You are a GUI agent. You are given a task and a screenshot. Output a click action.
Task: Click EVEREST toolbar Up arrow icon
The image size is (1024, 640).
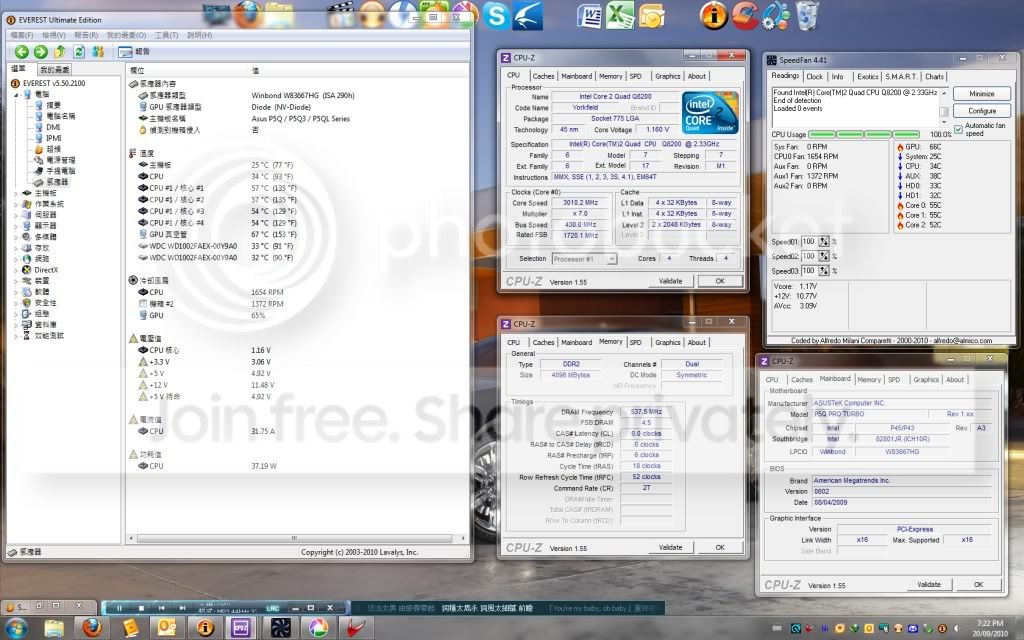[x=59, y=52]
